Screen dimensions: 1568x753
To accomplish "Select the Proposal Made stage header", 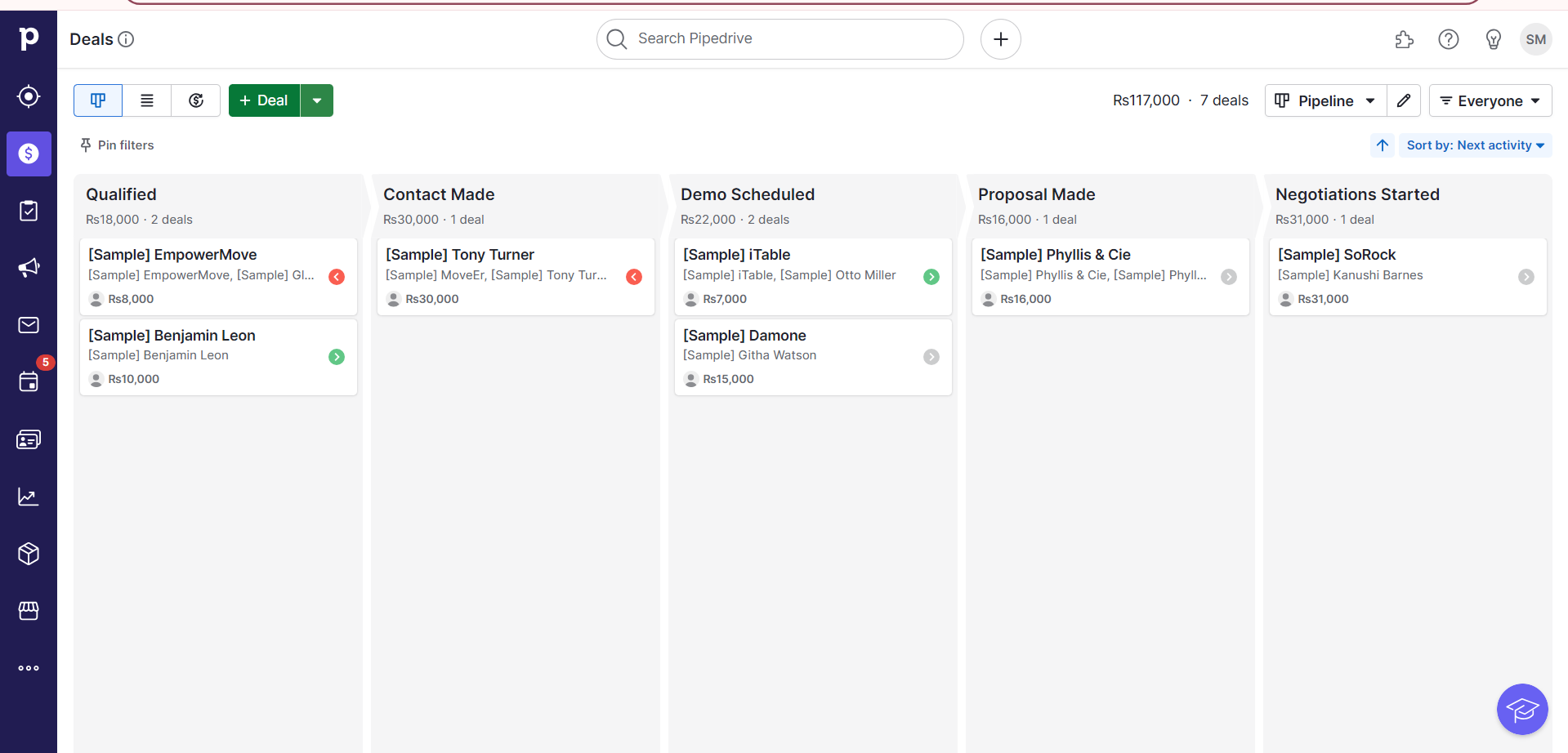I will click(1036, 194).
